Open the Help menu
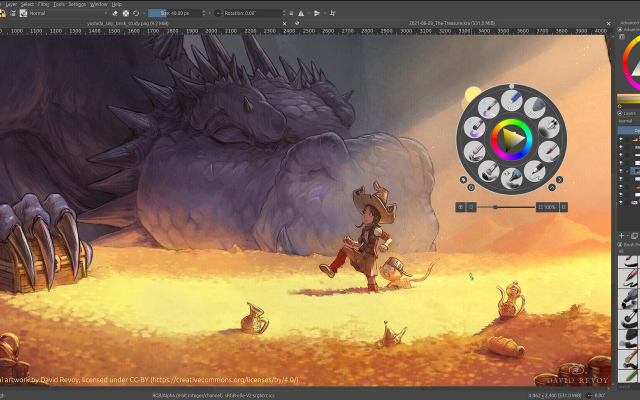Screen dimensions: 640x400 pos(117,4)
